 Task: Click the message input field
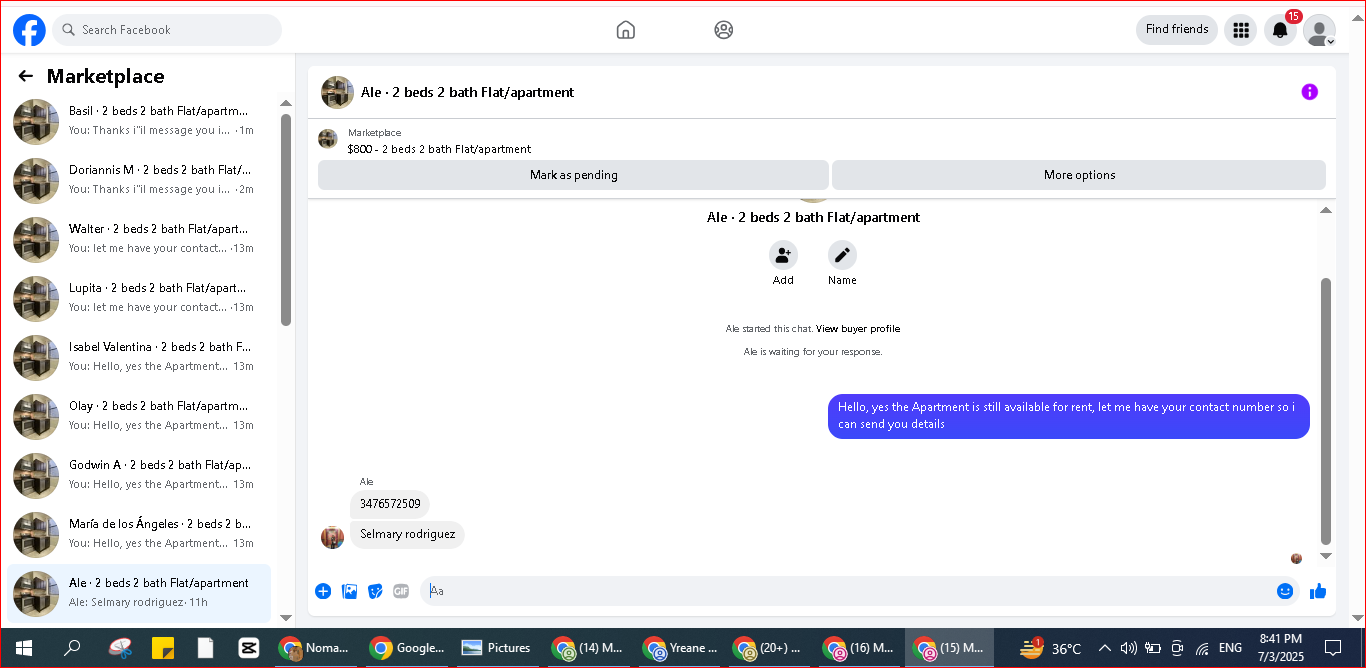(859, 591)
